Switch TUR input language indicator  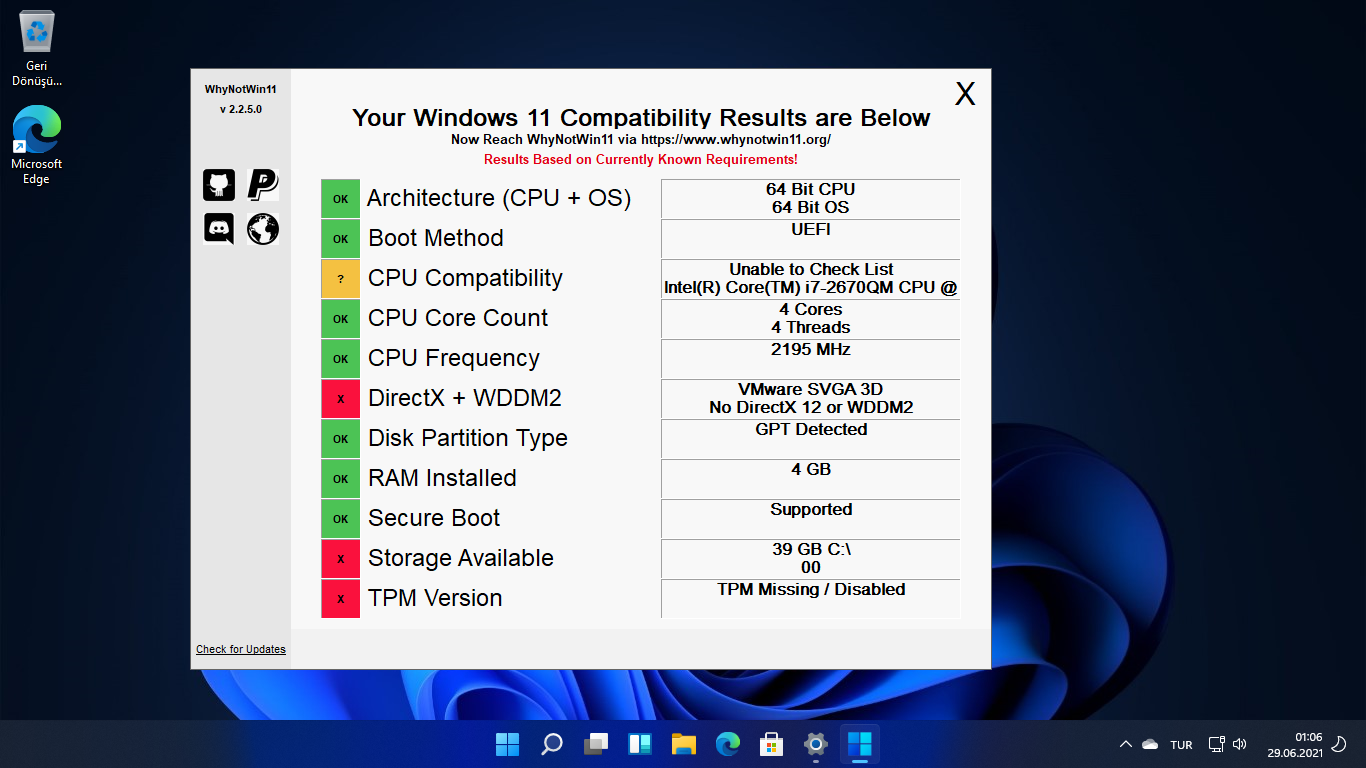(x=1181, y=745)
